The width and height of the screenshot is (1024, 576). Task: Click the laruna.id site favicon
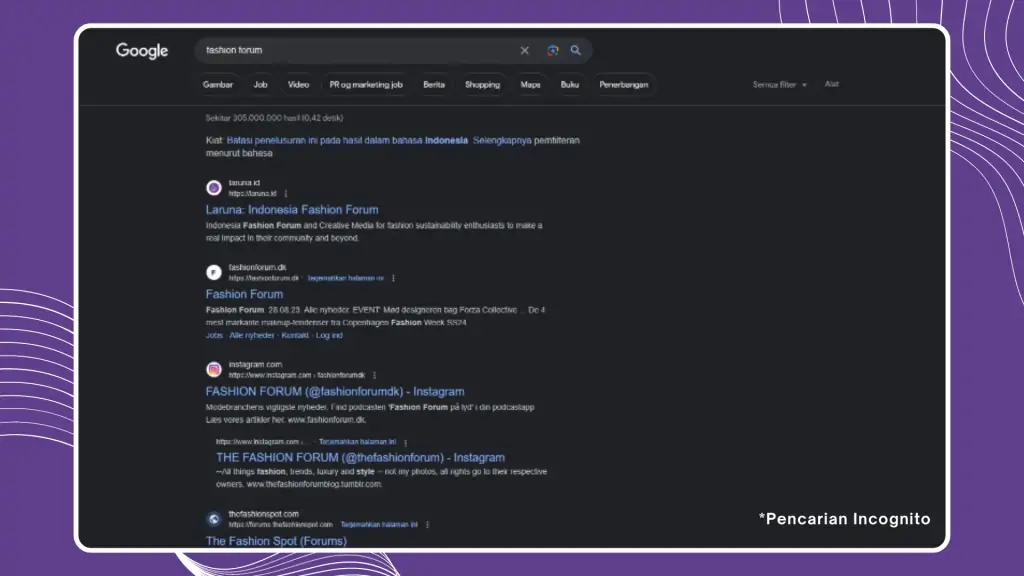(x=214, y=188)
